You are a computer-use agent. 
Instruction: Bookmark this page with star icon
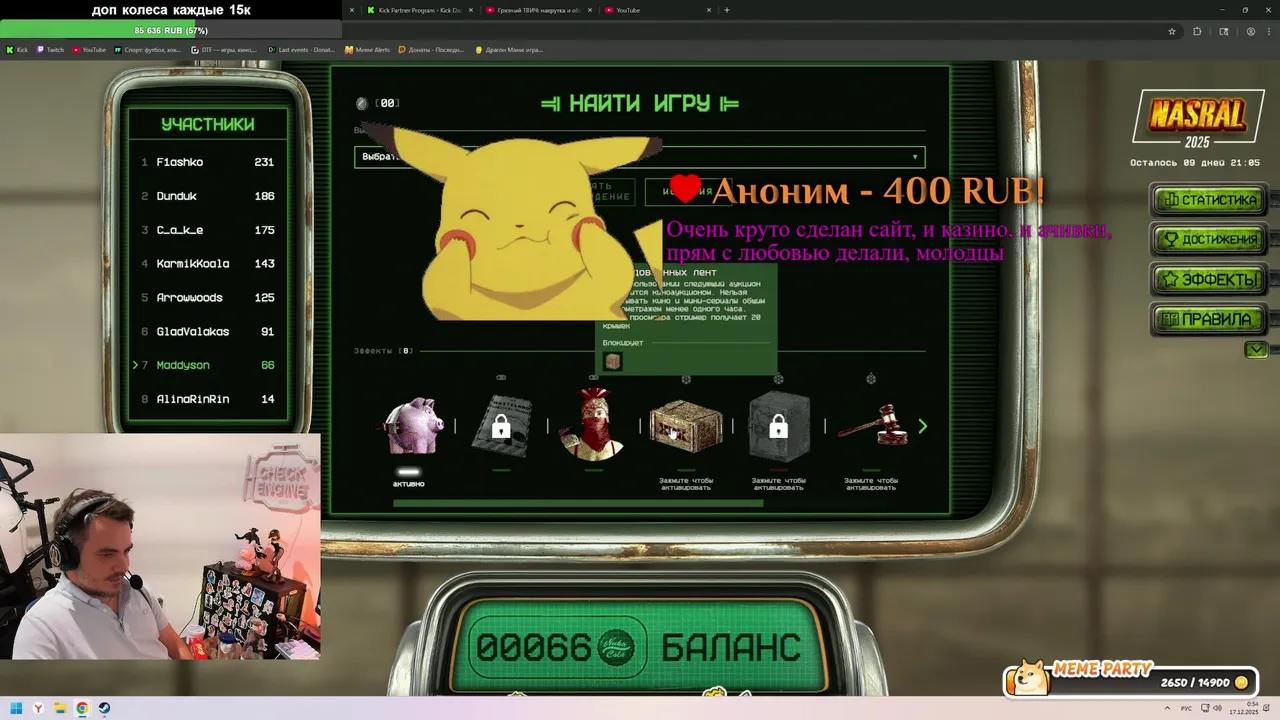(x=1172, y=31)
